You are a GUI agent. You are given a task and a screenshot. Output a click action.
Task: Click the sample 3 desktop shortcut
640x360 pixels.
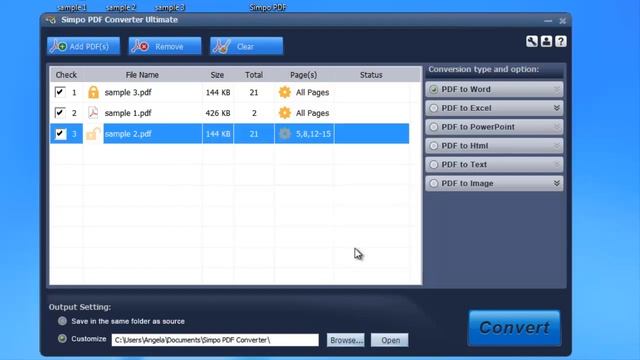(169, 7)
